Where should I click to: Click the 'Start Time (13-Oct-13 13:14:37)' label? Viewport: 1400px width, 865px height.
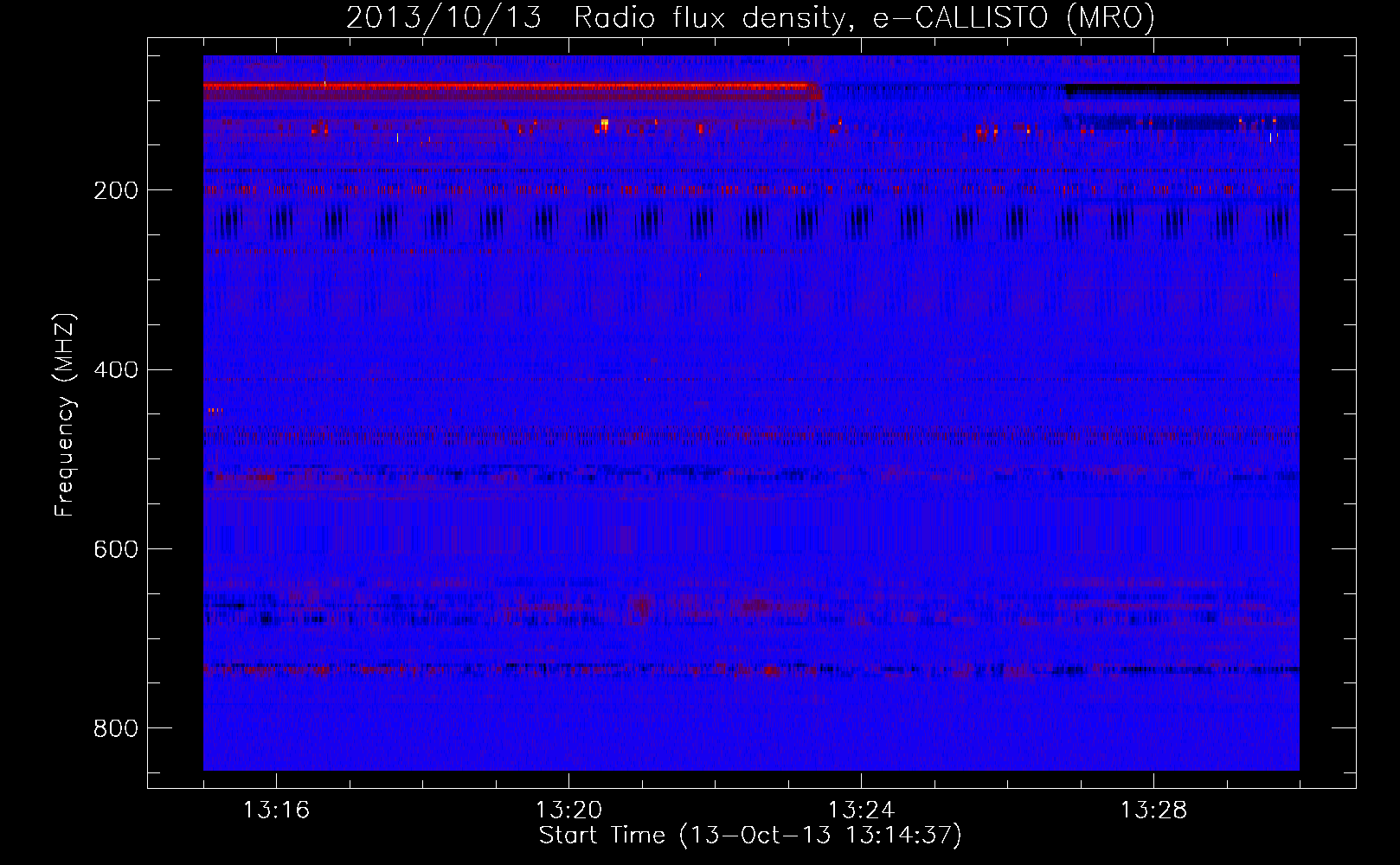pyautogui.click(x=750, y=836)
